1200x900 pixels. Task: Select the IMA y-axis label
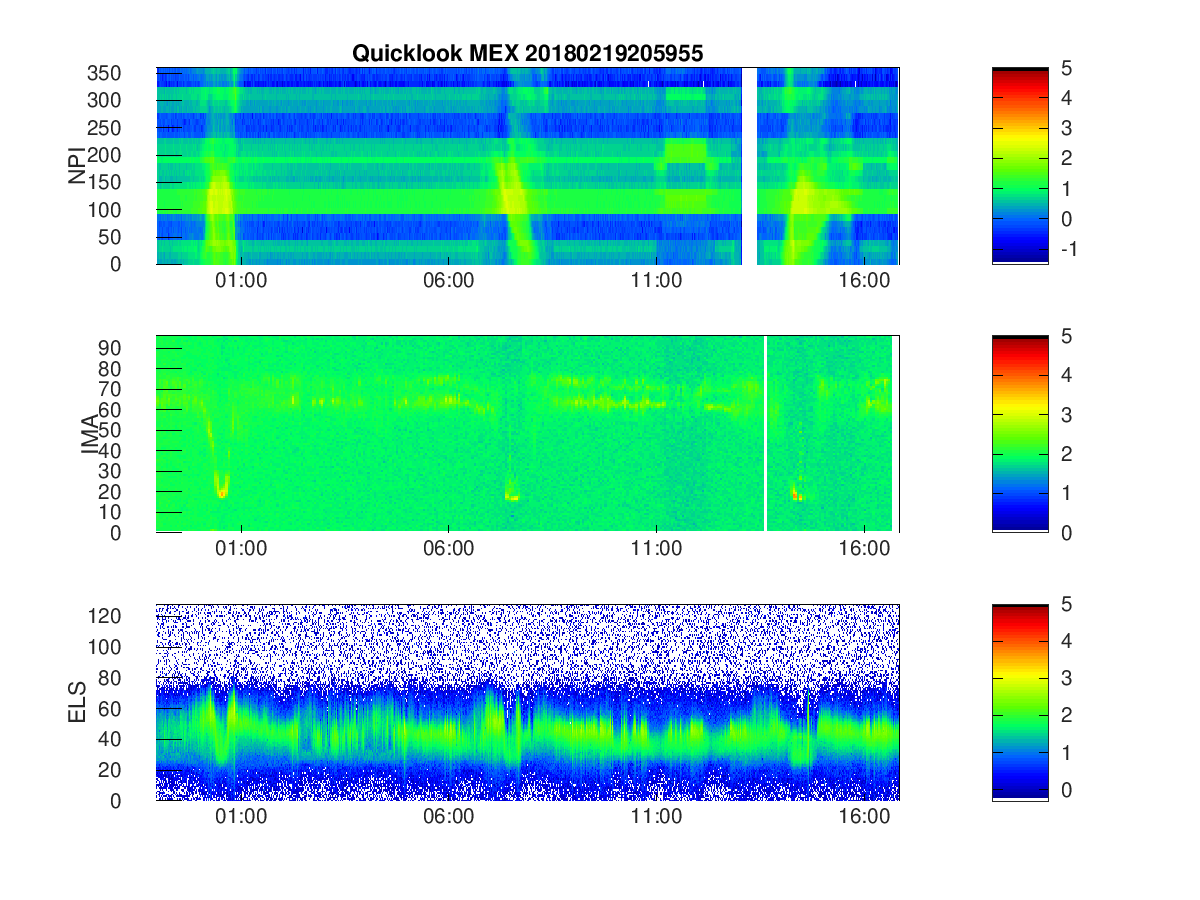tap(89, 434)
